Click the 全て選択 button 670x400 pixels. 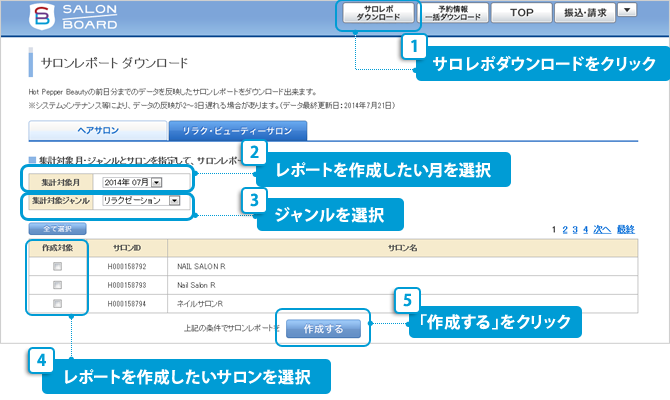50,229
